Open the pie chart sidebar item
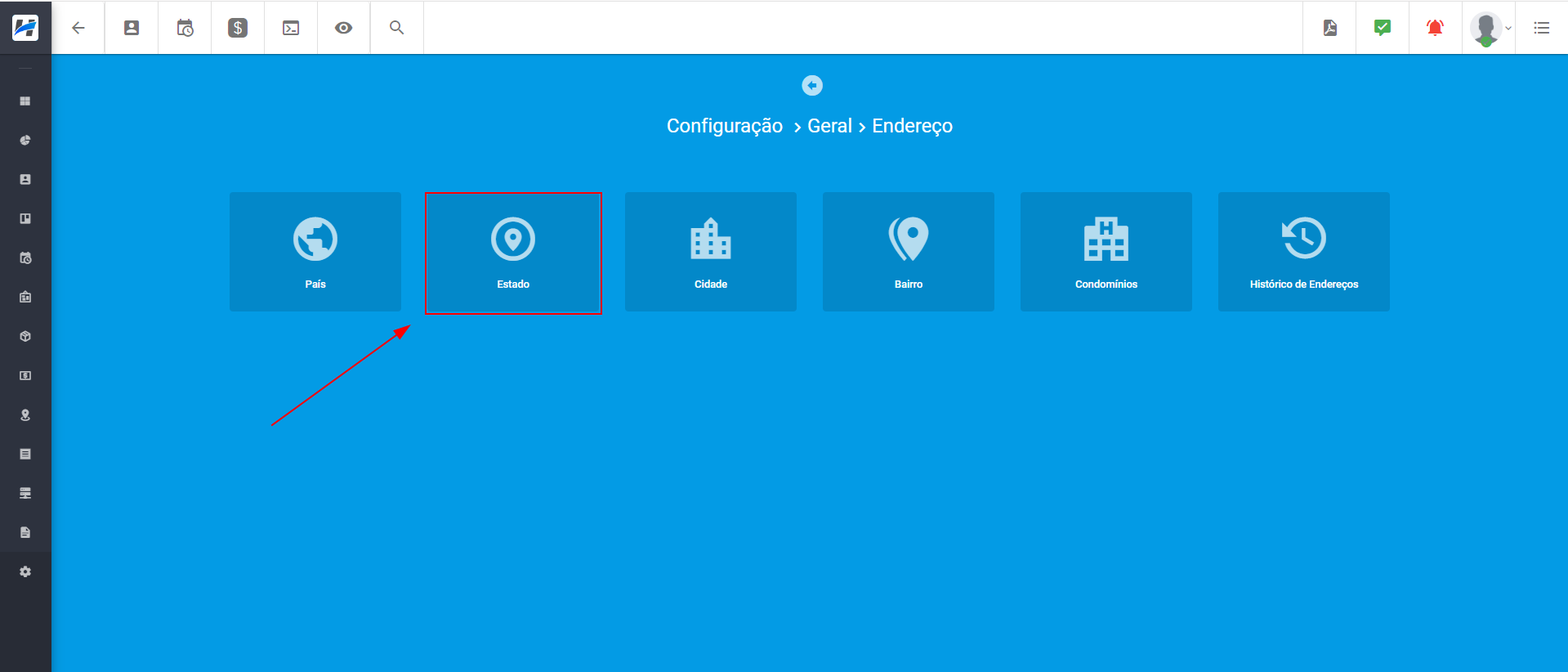The width and height of the screenshot is (1568, 672). [25, 141]
